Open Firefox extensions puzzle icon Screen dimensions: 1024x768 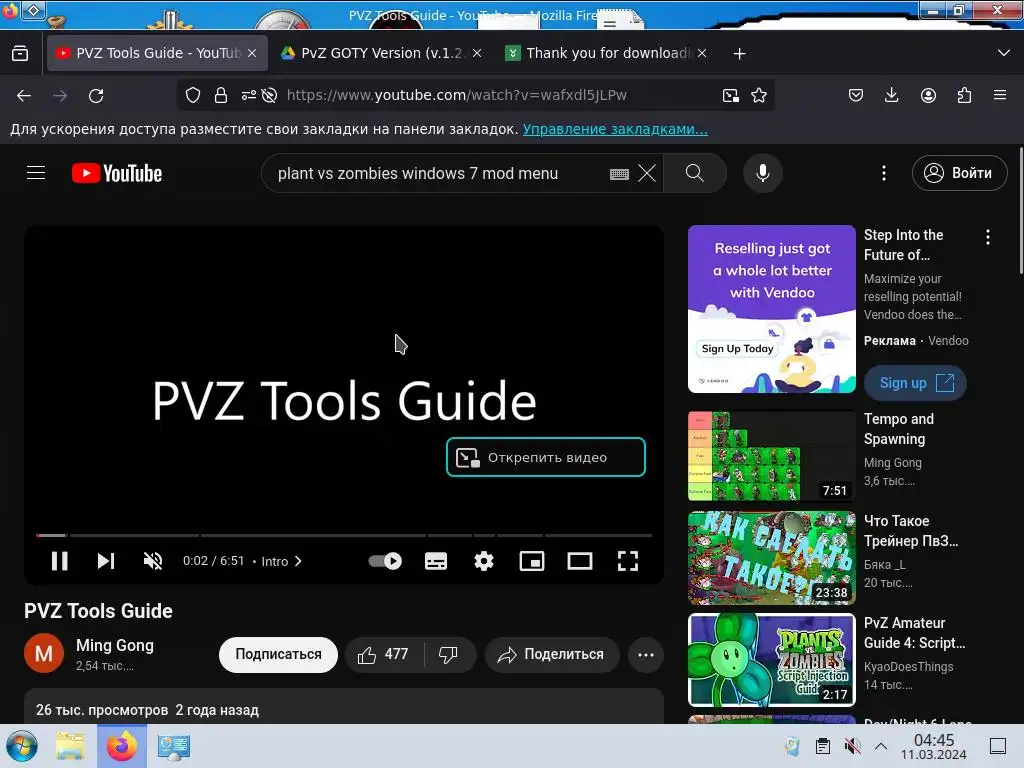[x=964, y=95]
